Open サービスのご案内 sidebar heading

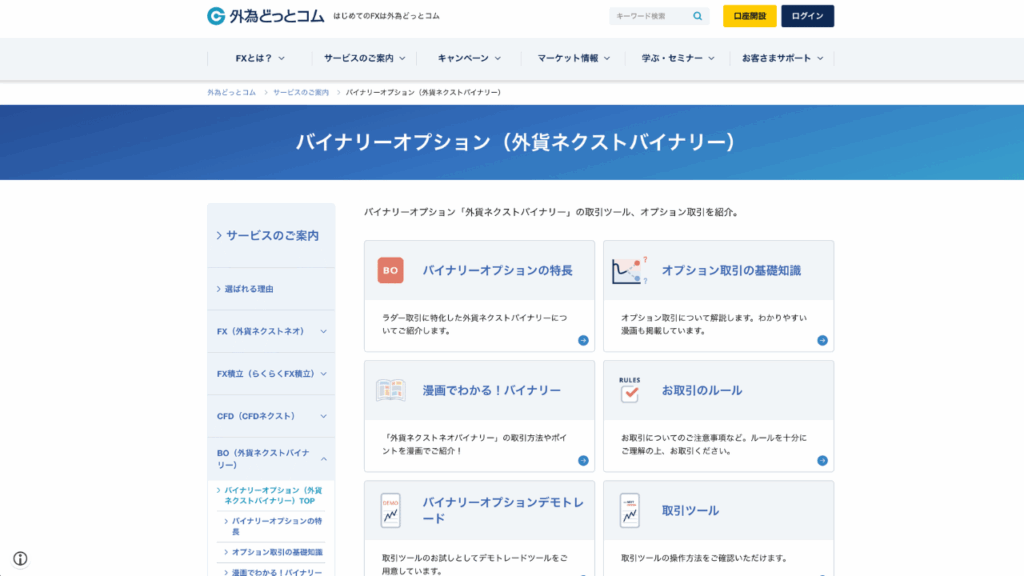coord(272,236)
